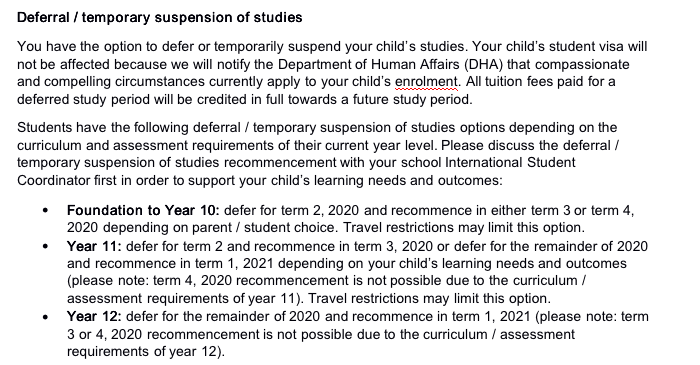Click the first bullet point marker

point(45,210)
